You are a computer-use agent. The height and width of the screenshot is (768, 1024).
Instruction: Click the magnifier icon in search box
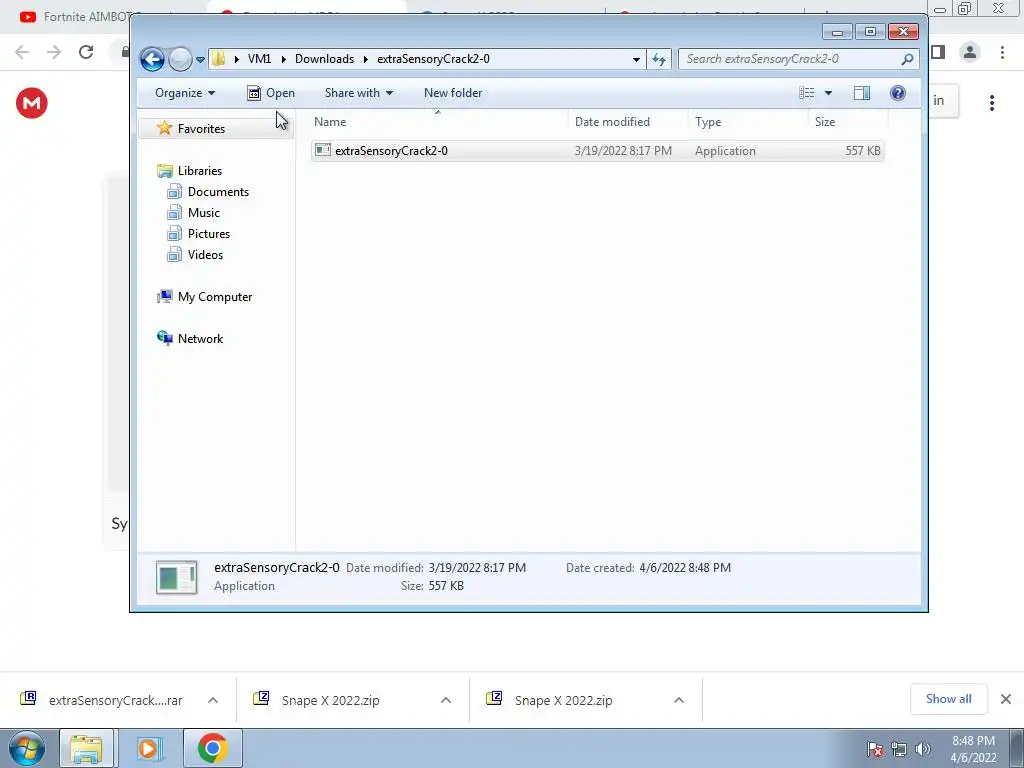907,59
